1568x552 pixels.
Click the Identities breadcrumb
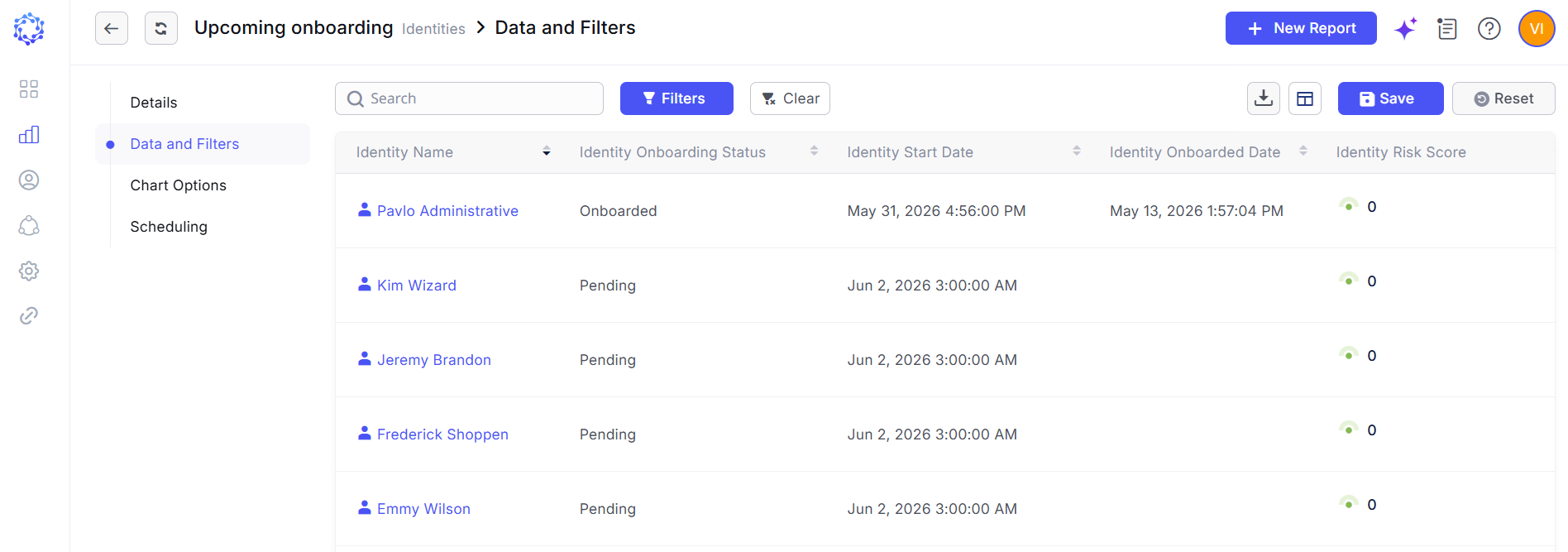click(x=433, y=29)
